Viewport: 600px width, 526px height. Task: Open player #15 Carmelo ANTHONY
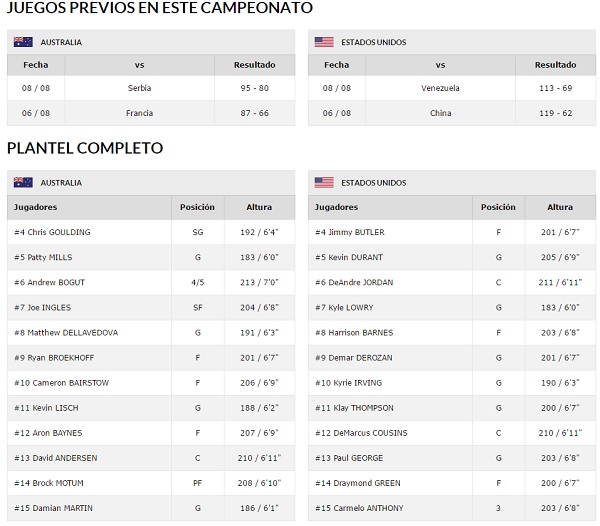(x=359, y=508)
